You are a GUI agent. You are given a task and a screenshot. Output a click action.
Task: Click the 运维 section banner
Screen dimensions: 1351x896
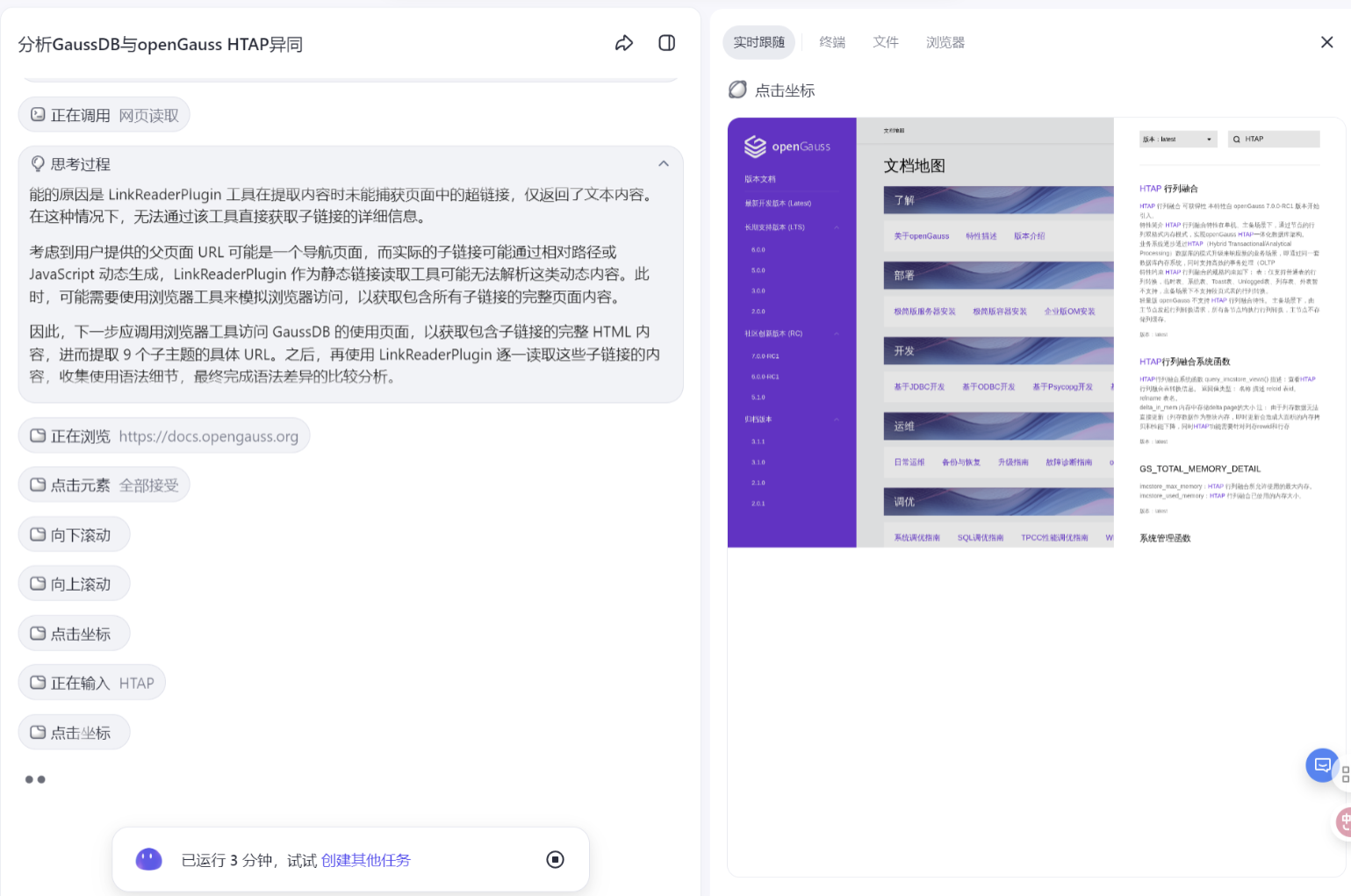coord(998,426)
